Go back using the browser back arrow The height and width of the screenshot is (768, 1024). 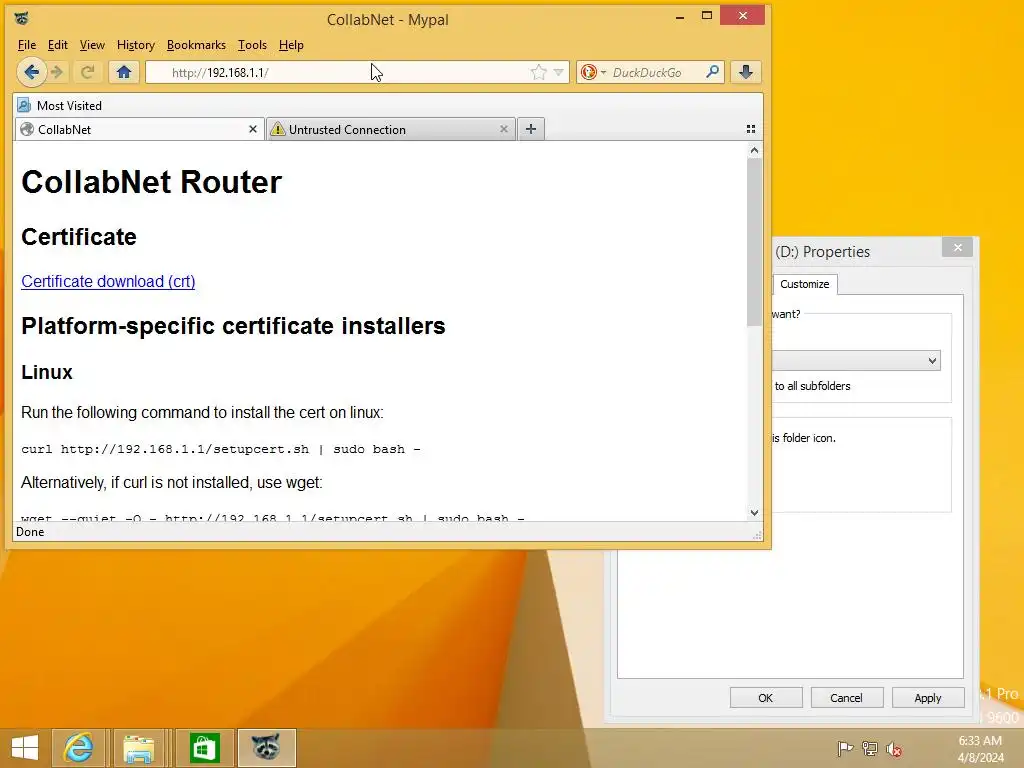tap(31, 72)
